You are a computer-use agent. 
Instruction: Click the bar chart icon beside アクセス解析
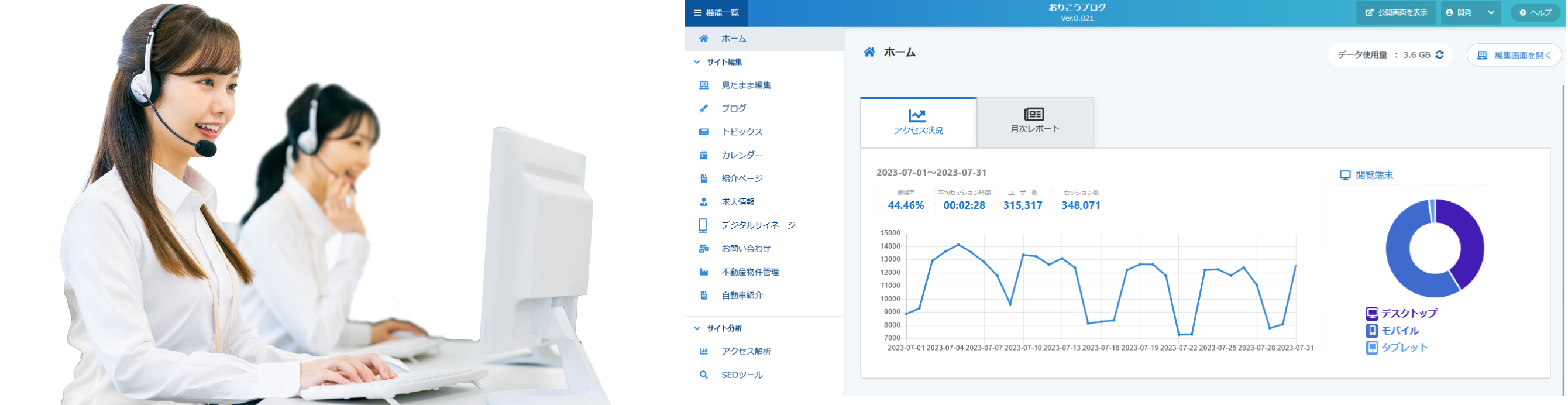tap(704, 351)
